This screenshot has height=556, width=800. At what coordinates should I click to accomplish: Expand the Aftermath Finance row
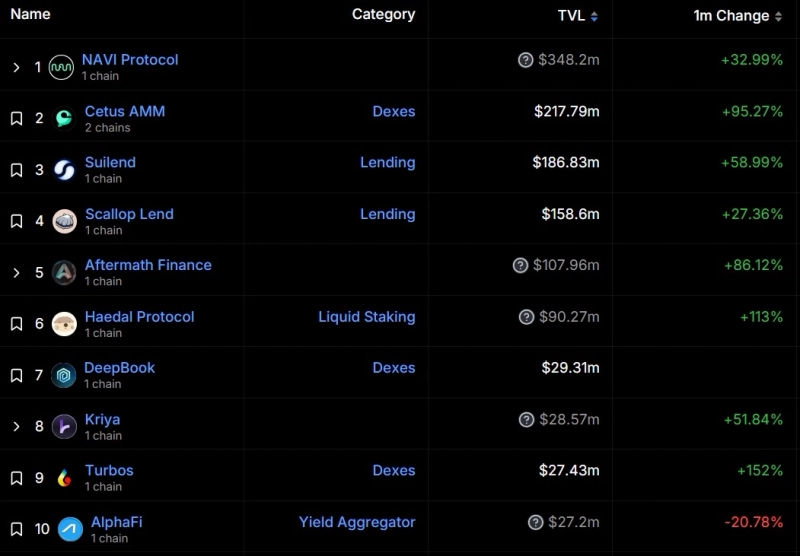(x=16, y=272)
